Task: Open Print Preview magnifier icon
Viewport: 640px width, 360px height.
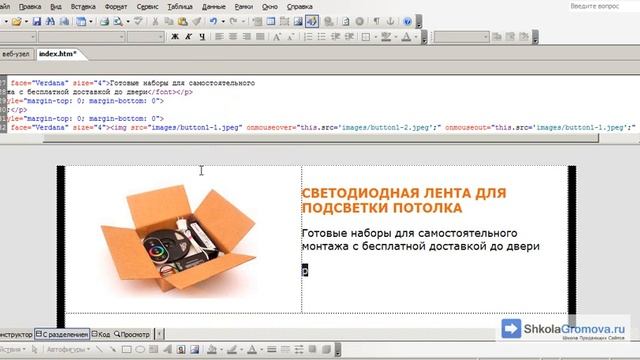Action: 118,22
